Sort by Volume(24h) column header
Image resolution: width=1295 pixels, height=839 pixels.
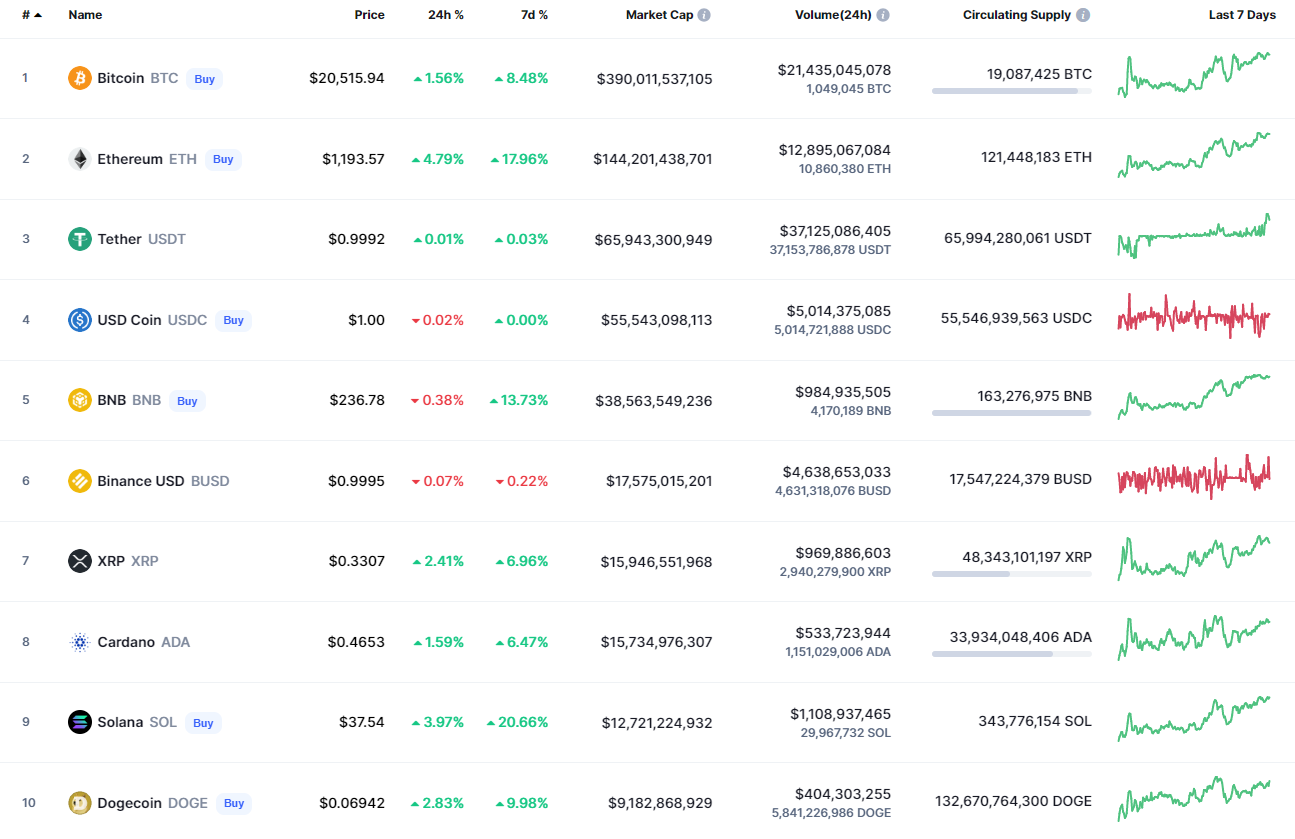(833, 15)
